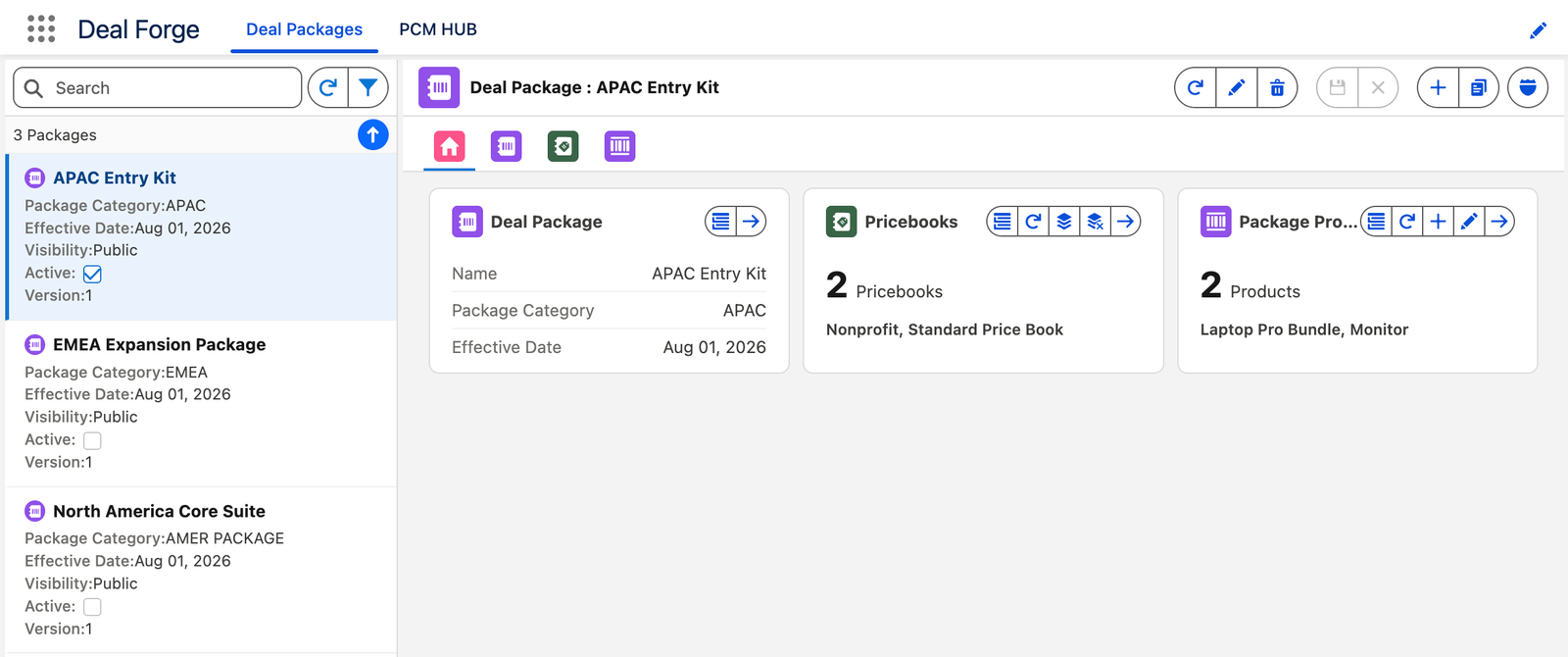The height and width of the screenshot is (657, 1568).
Task: Click the header title 'Deal Package : APAC Entry Kit'
Action: tap(594, 87)
